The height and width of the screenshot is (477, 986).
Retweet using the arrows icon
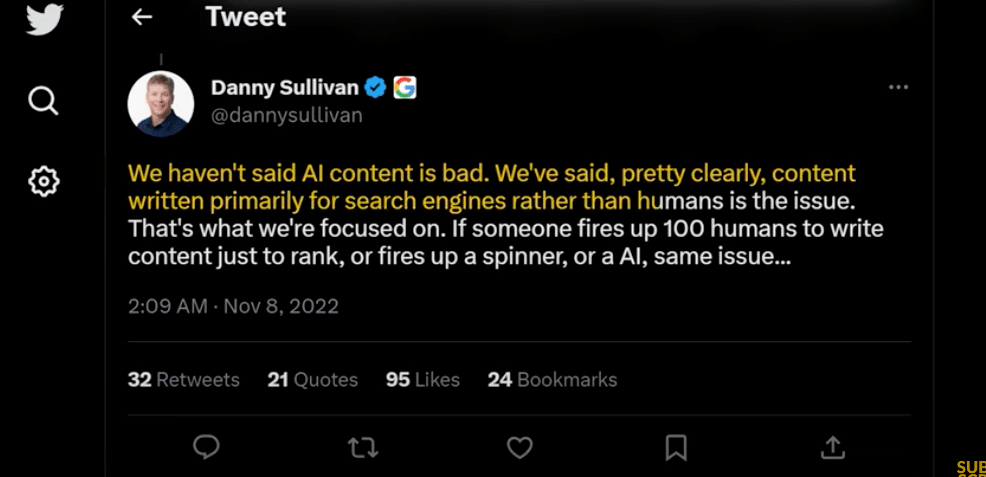tap(363, 447)
